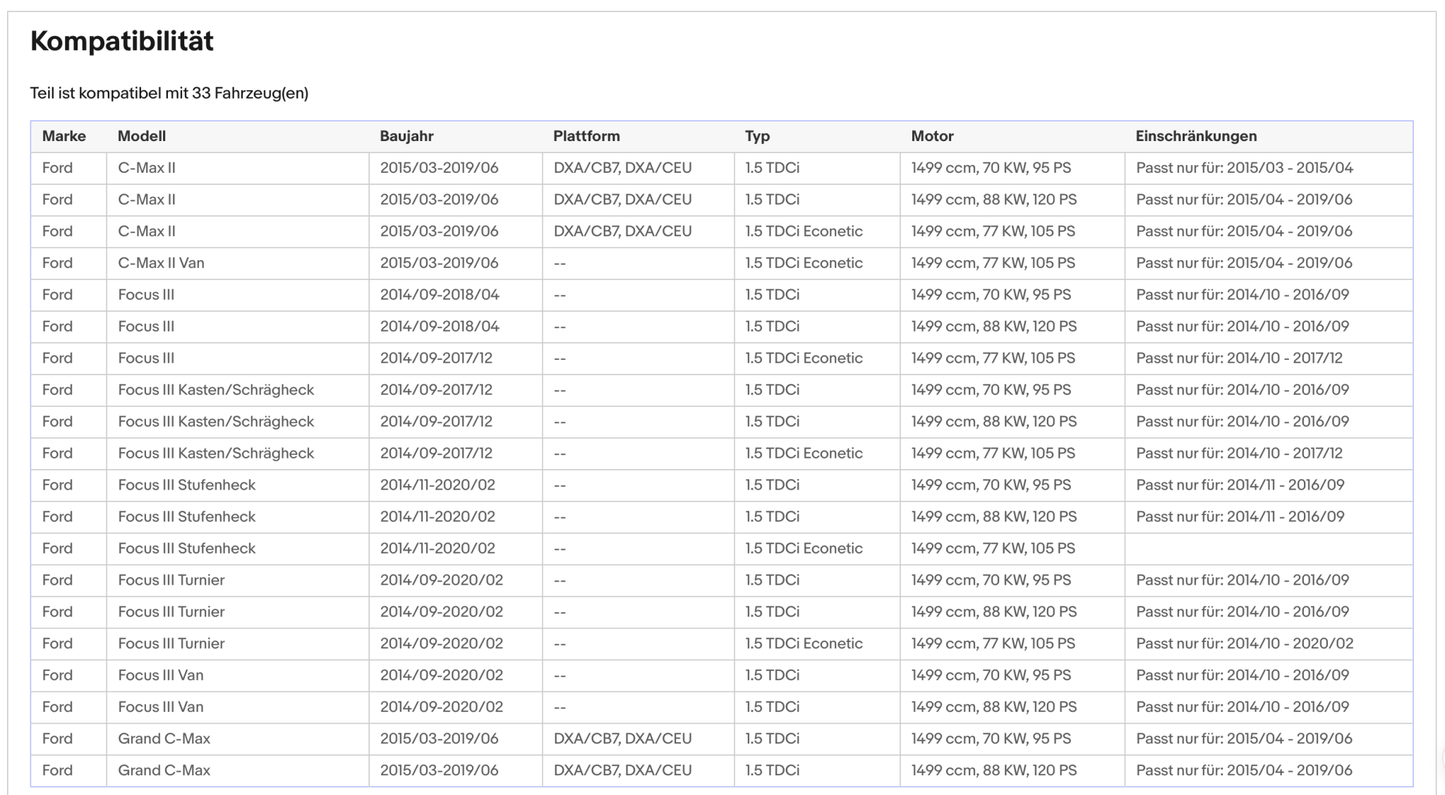Click the last row's Grand C-Max model cell
Image resolution: width=1445 pixels, height=795 pixels.
tap(237, 770)
